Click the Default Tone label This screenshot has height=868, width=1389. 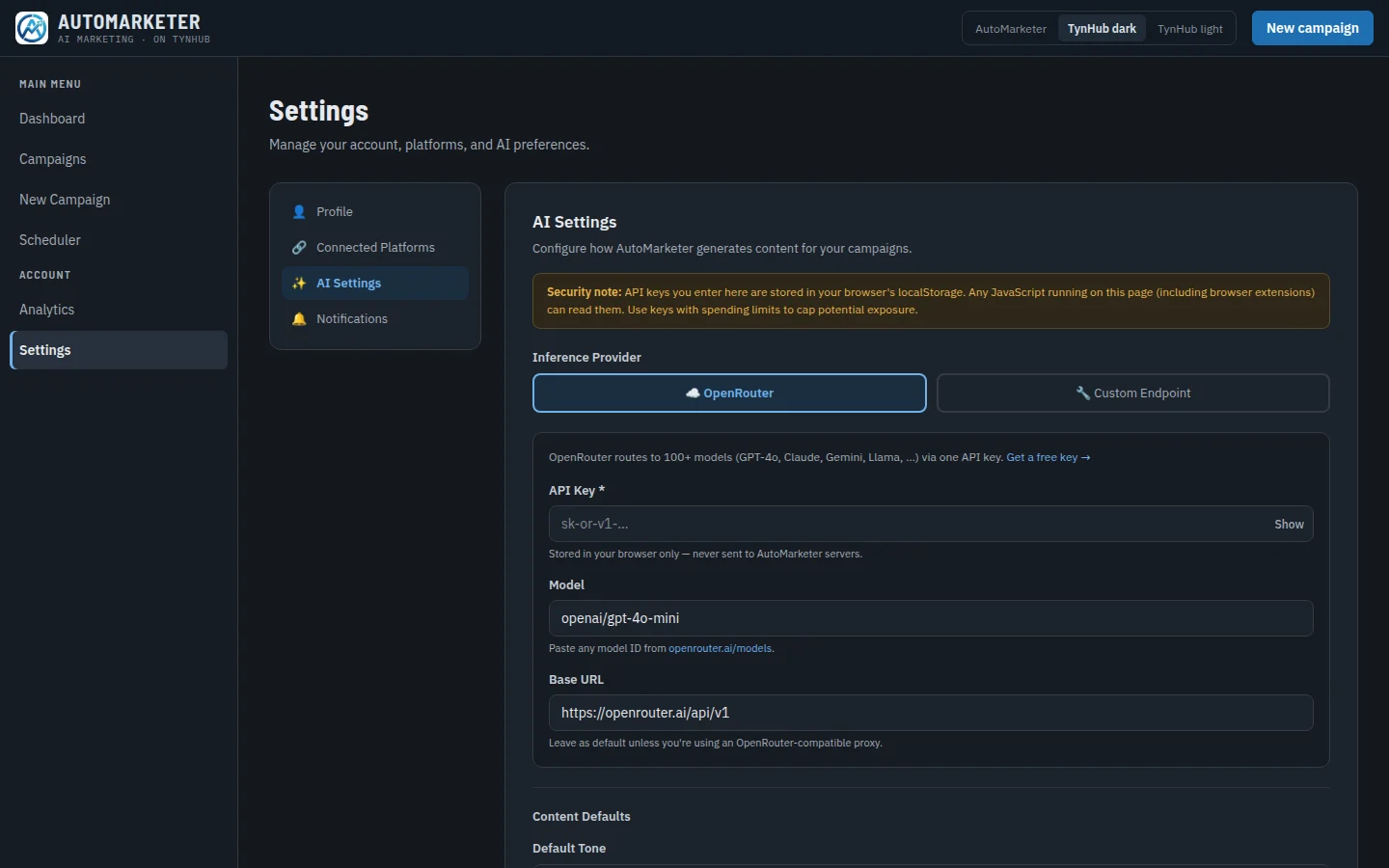[x=569, y=848]
